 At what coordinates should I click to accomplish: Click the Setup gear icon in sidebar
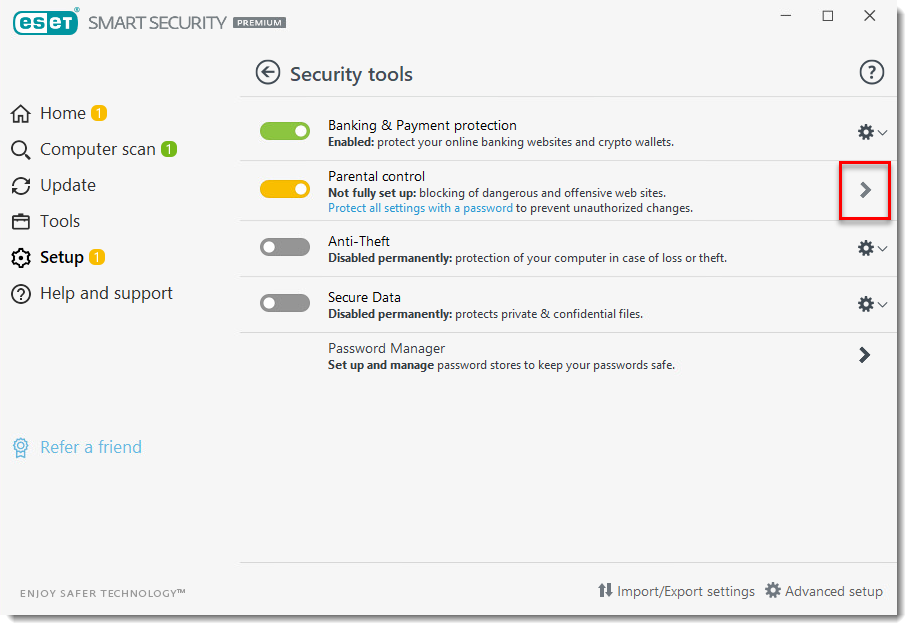tap(20, 257)
